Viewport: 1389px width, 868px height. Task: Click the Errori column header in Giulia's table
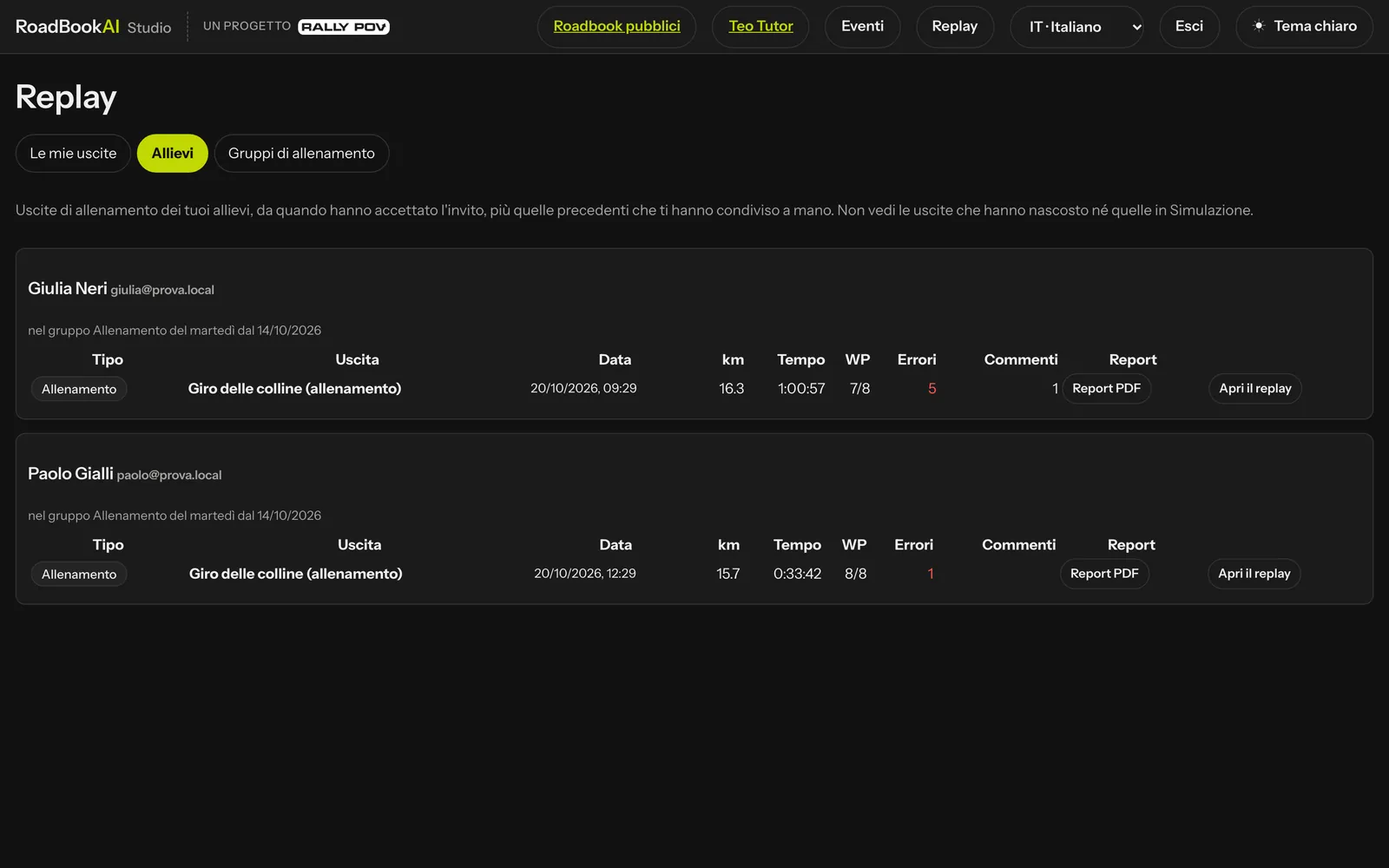[917, 359]
